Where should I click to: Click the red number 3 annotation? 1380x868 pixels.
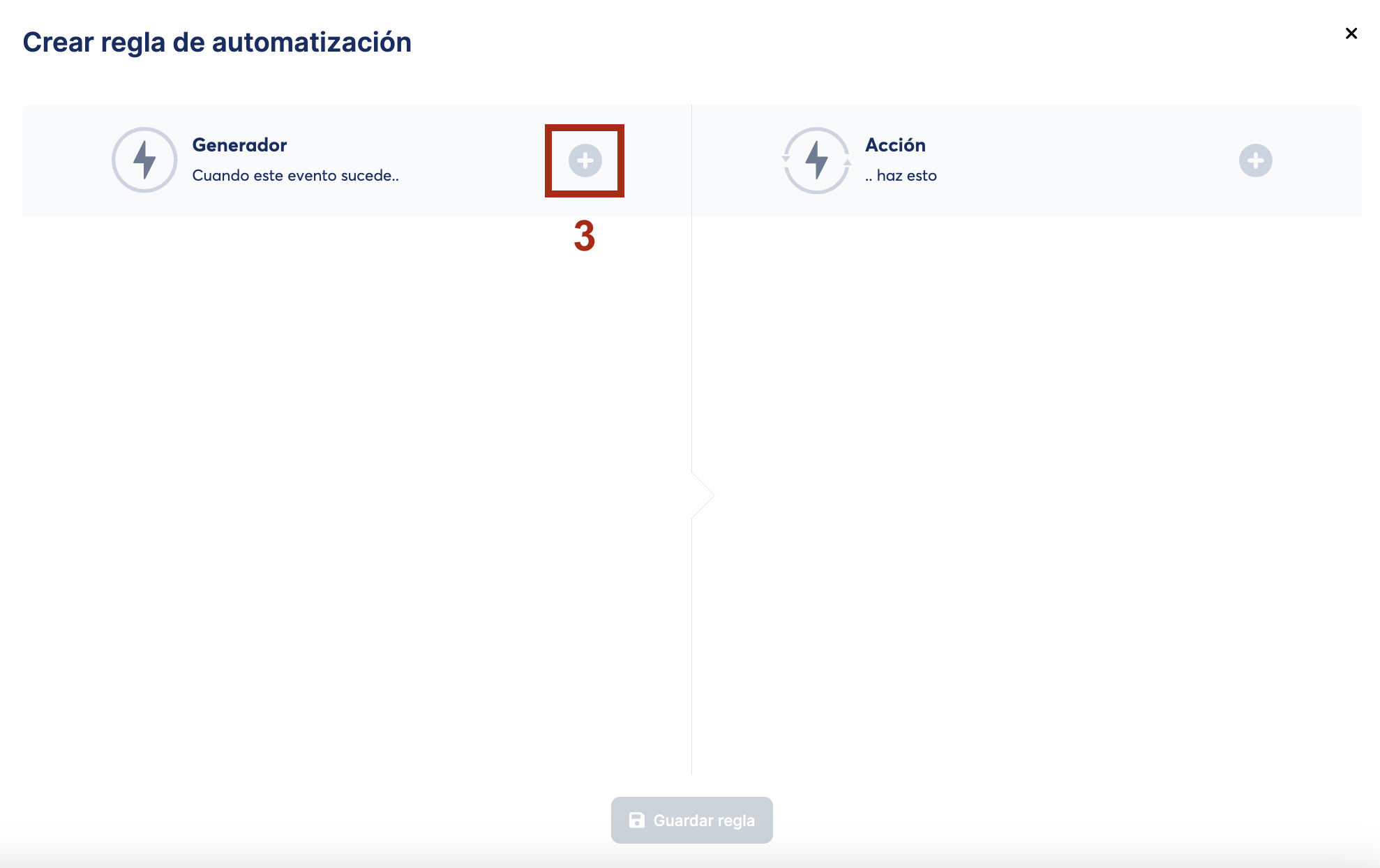point(584,236)
